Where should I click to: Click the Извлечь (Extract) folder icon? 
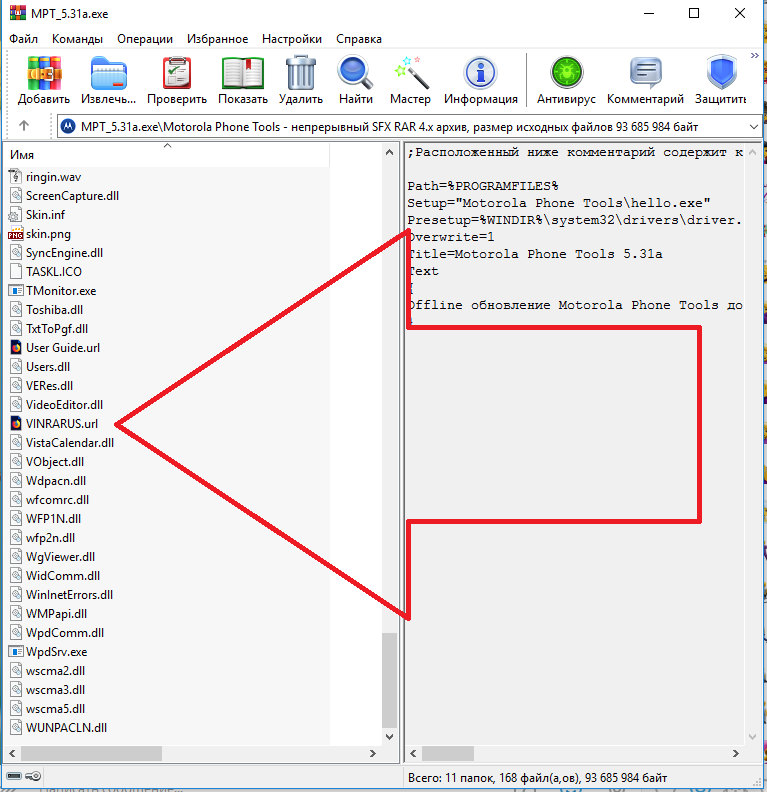(109, 74)
